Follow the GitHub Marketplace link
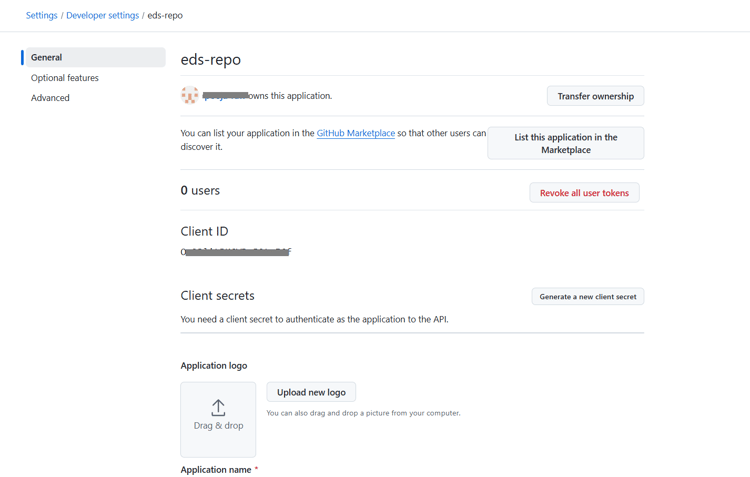This screenshot has width=750, height=477. point(355,133)
